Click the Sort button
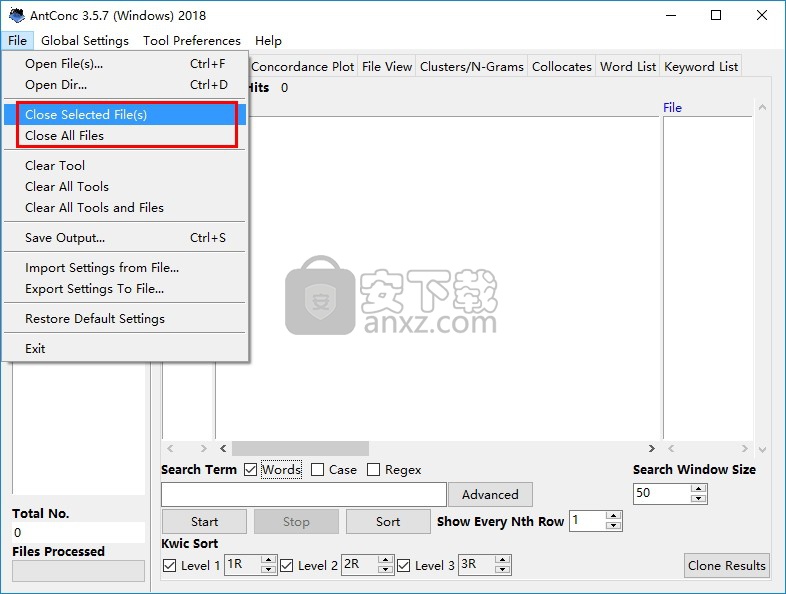Screen dimensions: 786x594 (x=388, y=522)
